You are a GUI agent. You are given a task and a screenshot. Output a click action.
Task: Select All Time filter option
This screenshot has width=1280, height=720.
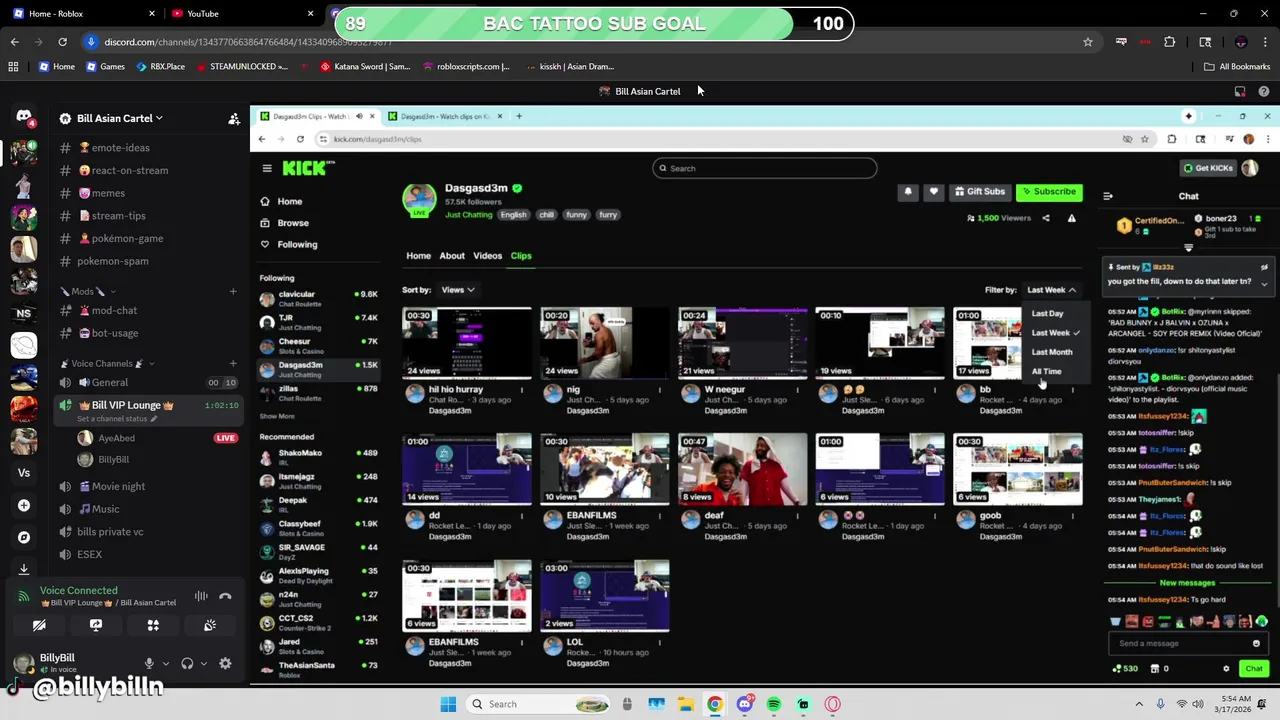tap(1046, 371)
